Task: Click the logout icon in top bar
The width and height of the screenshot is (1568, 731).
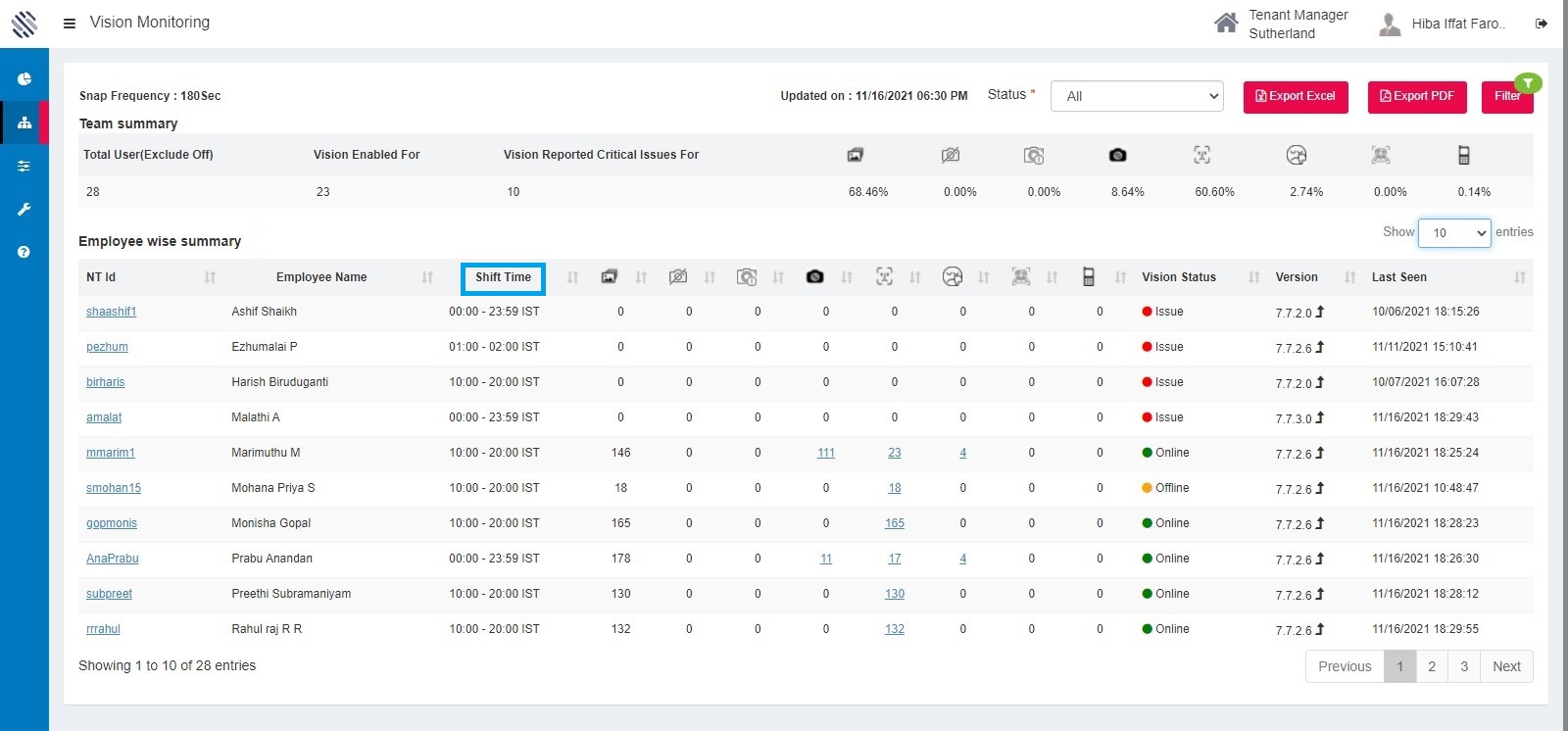Action: 1542,24
